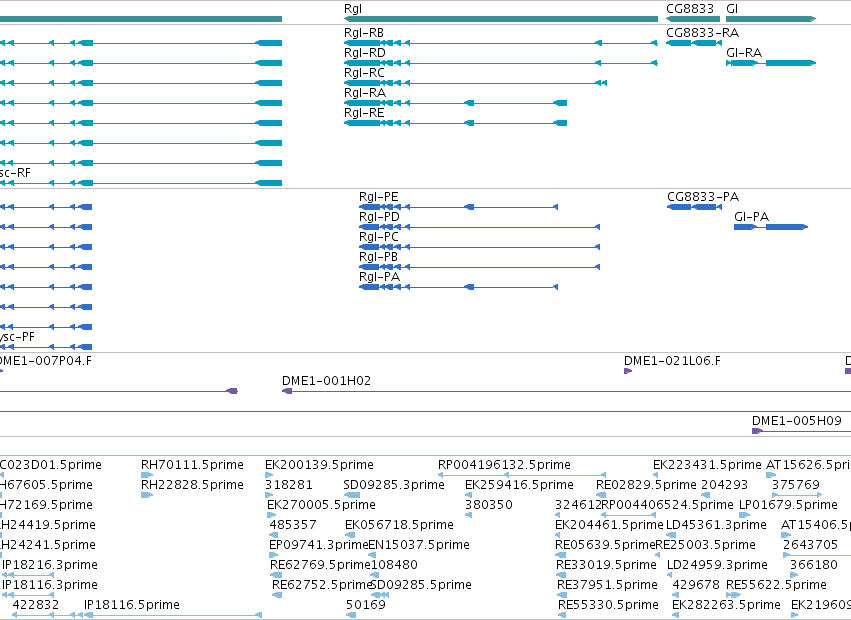The height and width of the screenshot is (620, 851).
Task: Open the LD24959.3prime EST
Action: point(671,575)
